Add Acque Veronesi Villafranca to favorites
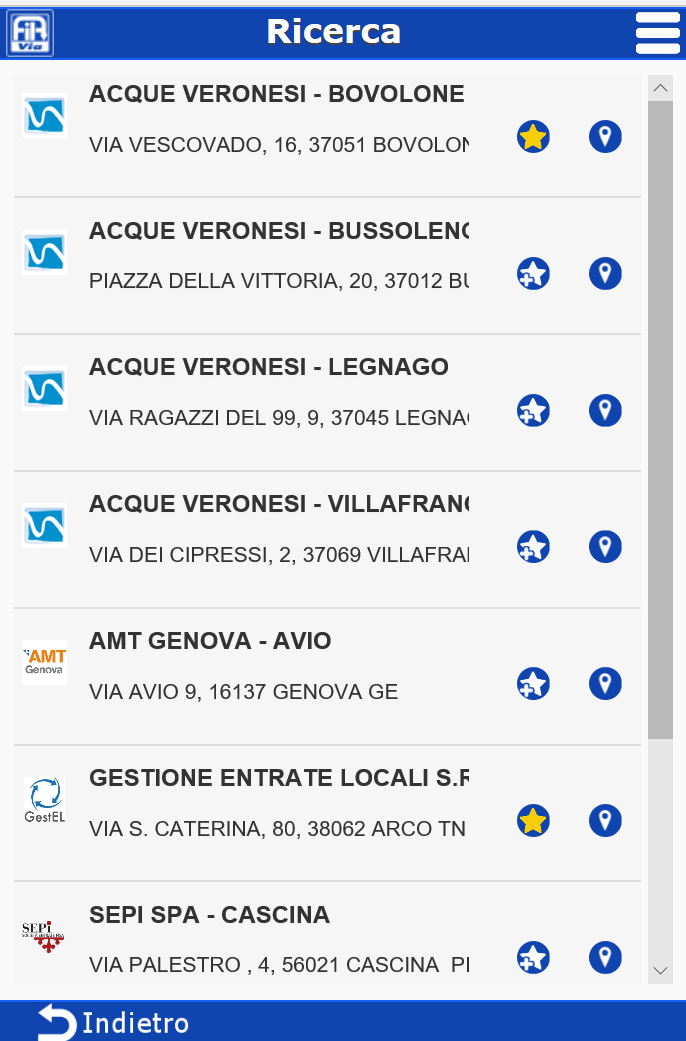The image size is (686, 1041). tap(533, 547)
